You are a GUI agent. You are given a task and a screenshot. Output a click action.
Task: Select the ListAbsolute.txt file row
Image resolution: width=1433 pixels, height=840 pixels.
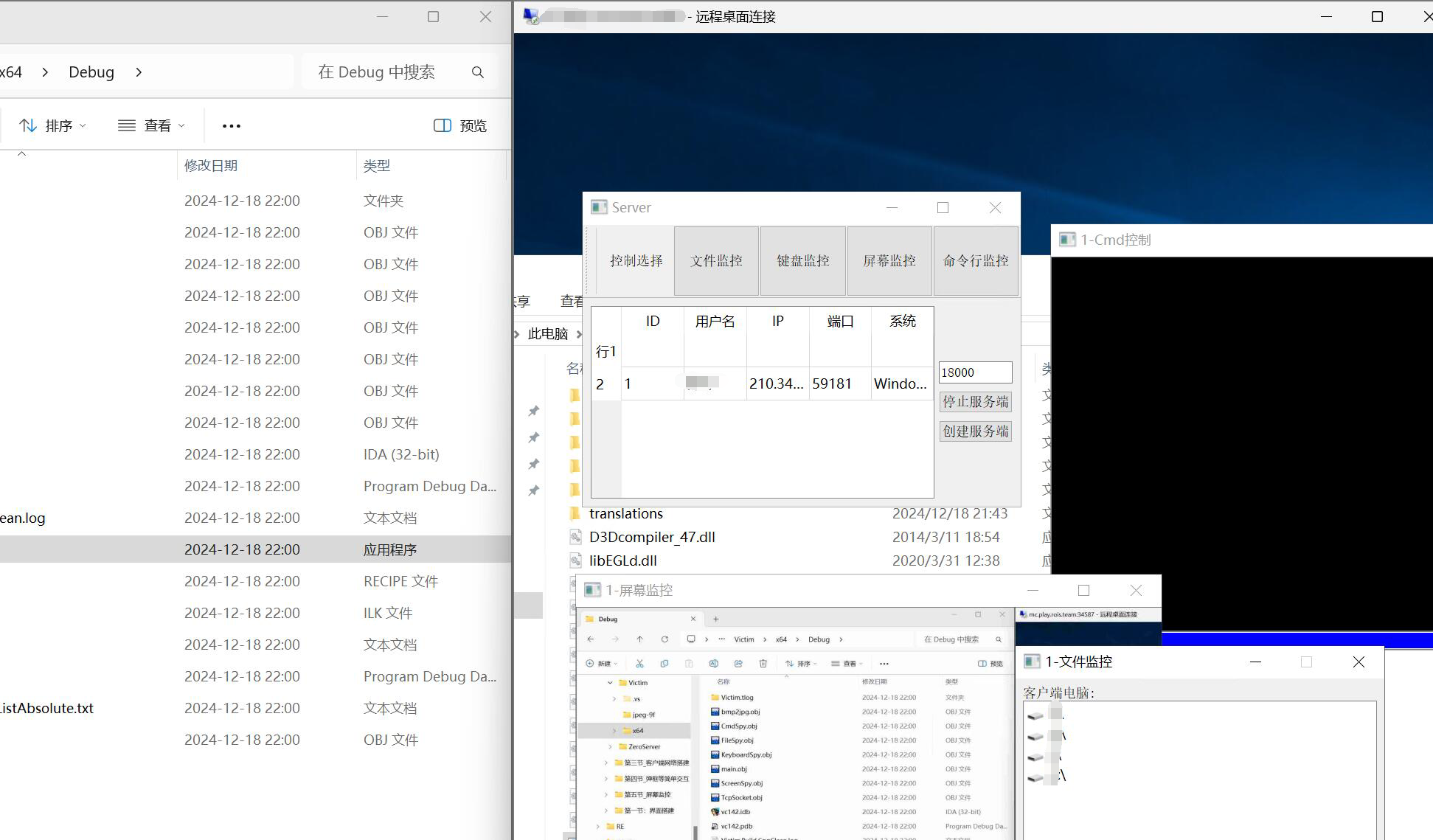pyautogui.click(x=255, y=708)
